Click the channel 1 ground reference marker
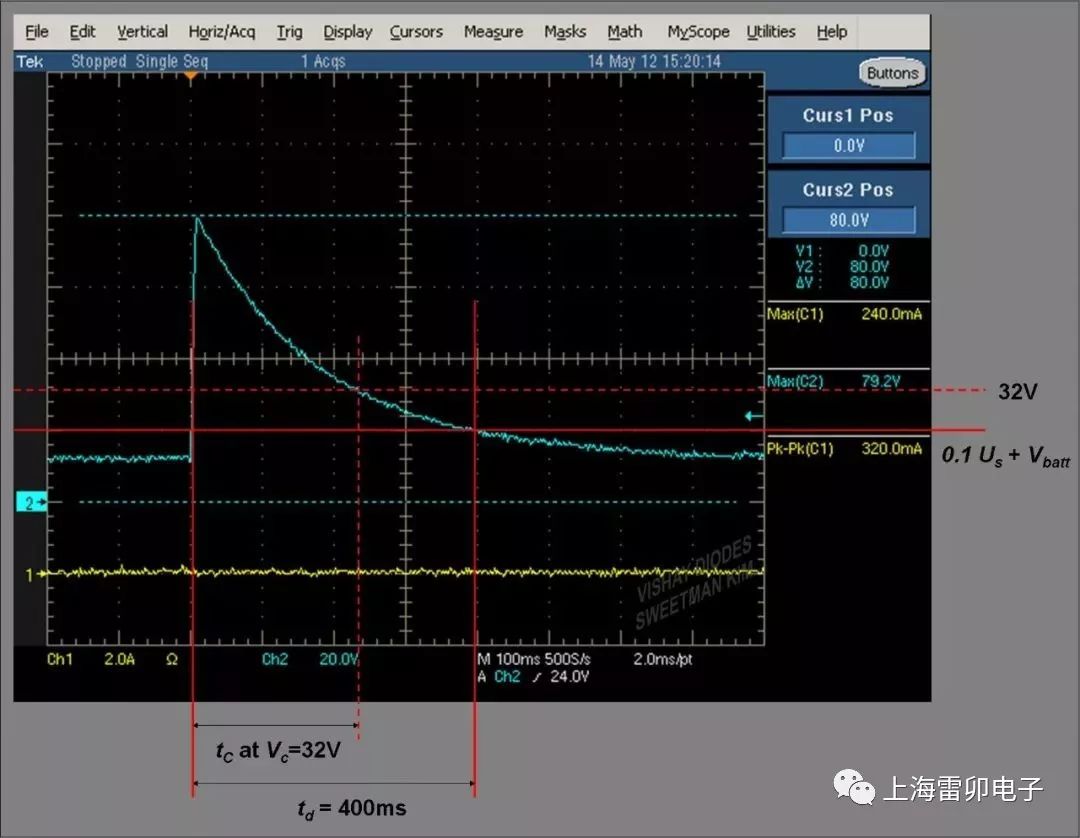Viewport: 1080px width, 838px height. click(36, 574)
